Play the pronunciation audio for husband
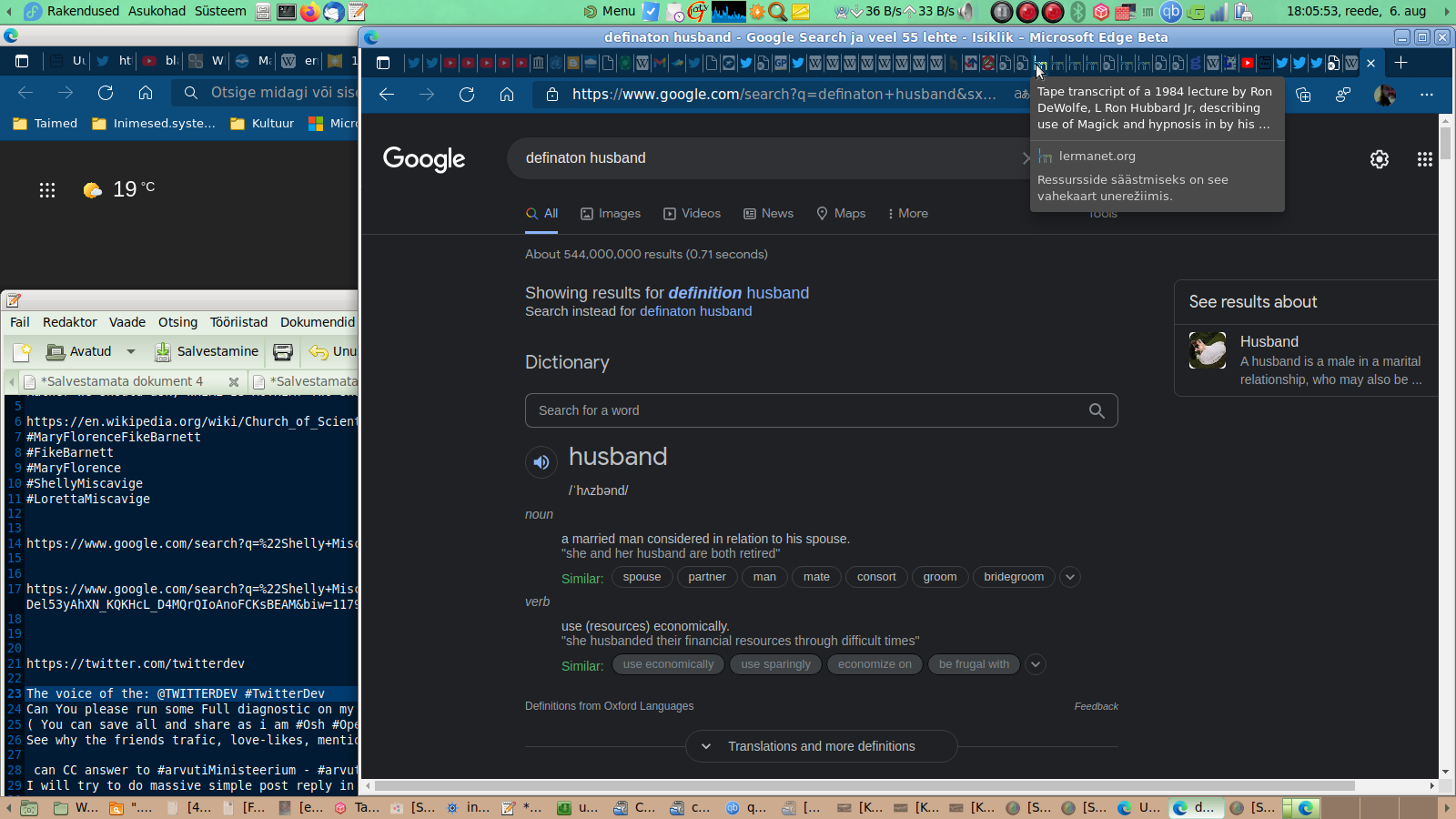1456x819 pixels. 541,462
